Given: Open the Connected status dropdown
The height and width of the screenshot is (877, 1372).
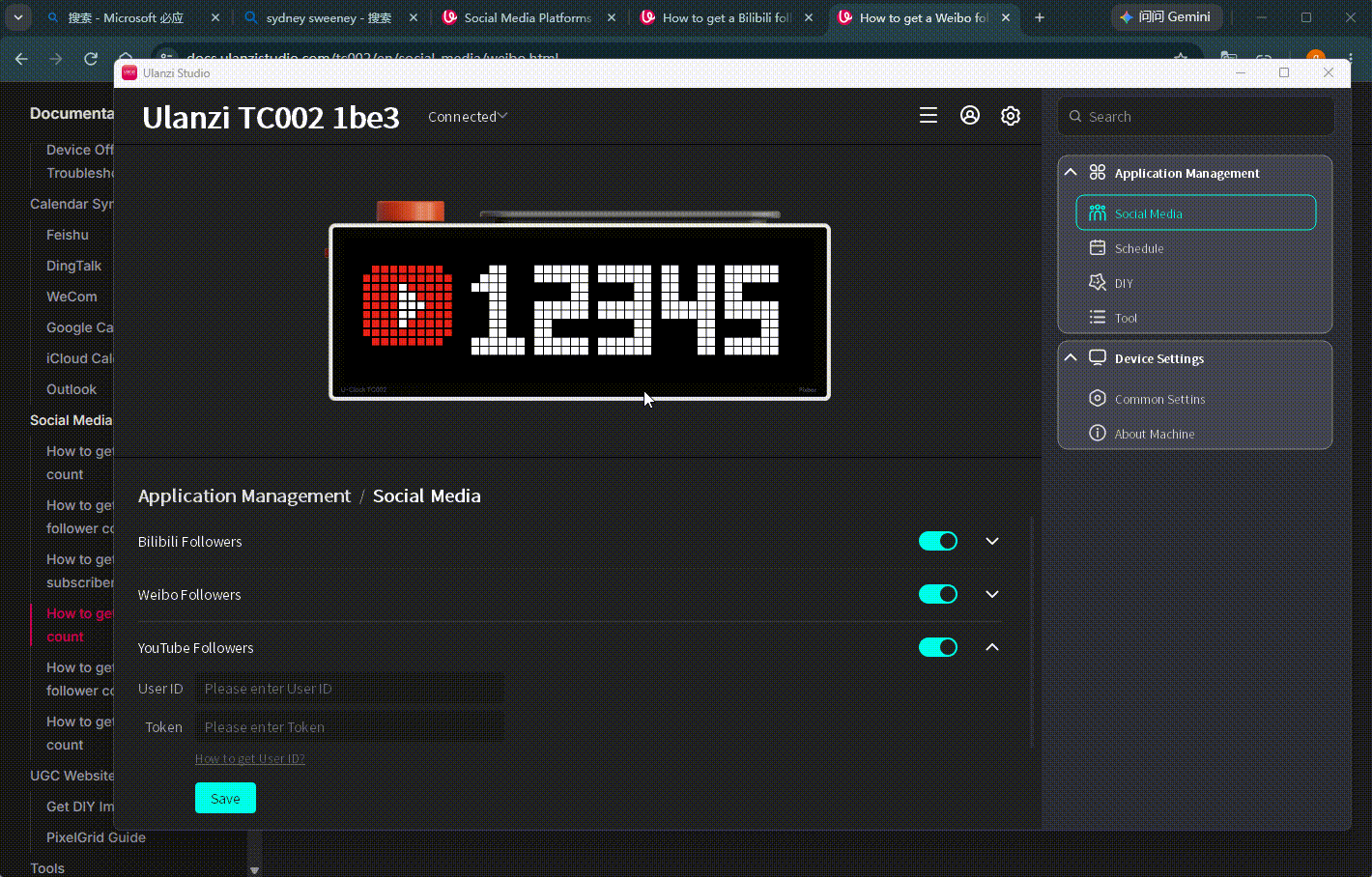Looking at the screenshot, I should 468,117.
